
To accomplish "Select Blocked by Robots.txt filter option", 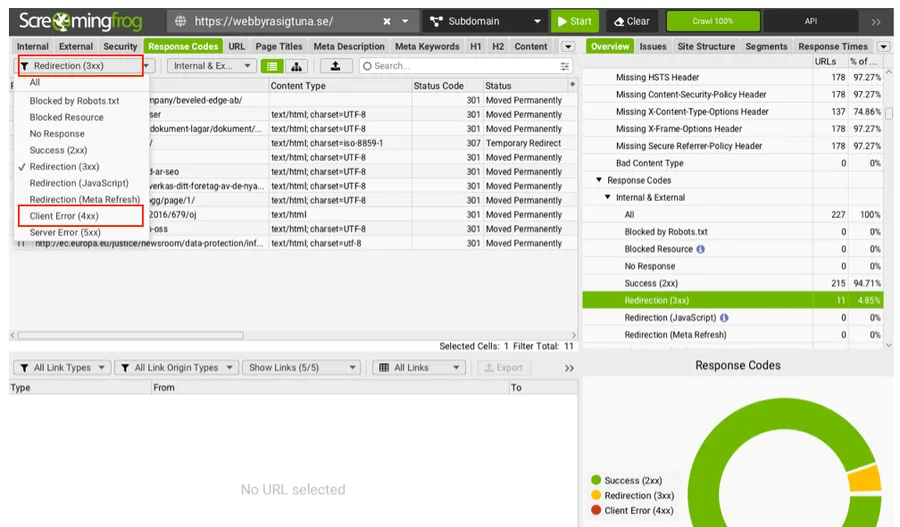I will (x=82, y=100).
